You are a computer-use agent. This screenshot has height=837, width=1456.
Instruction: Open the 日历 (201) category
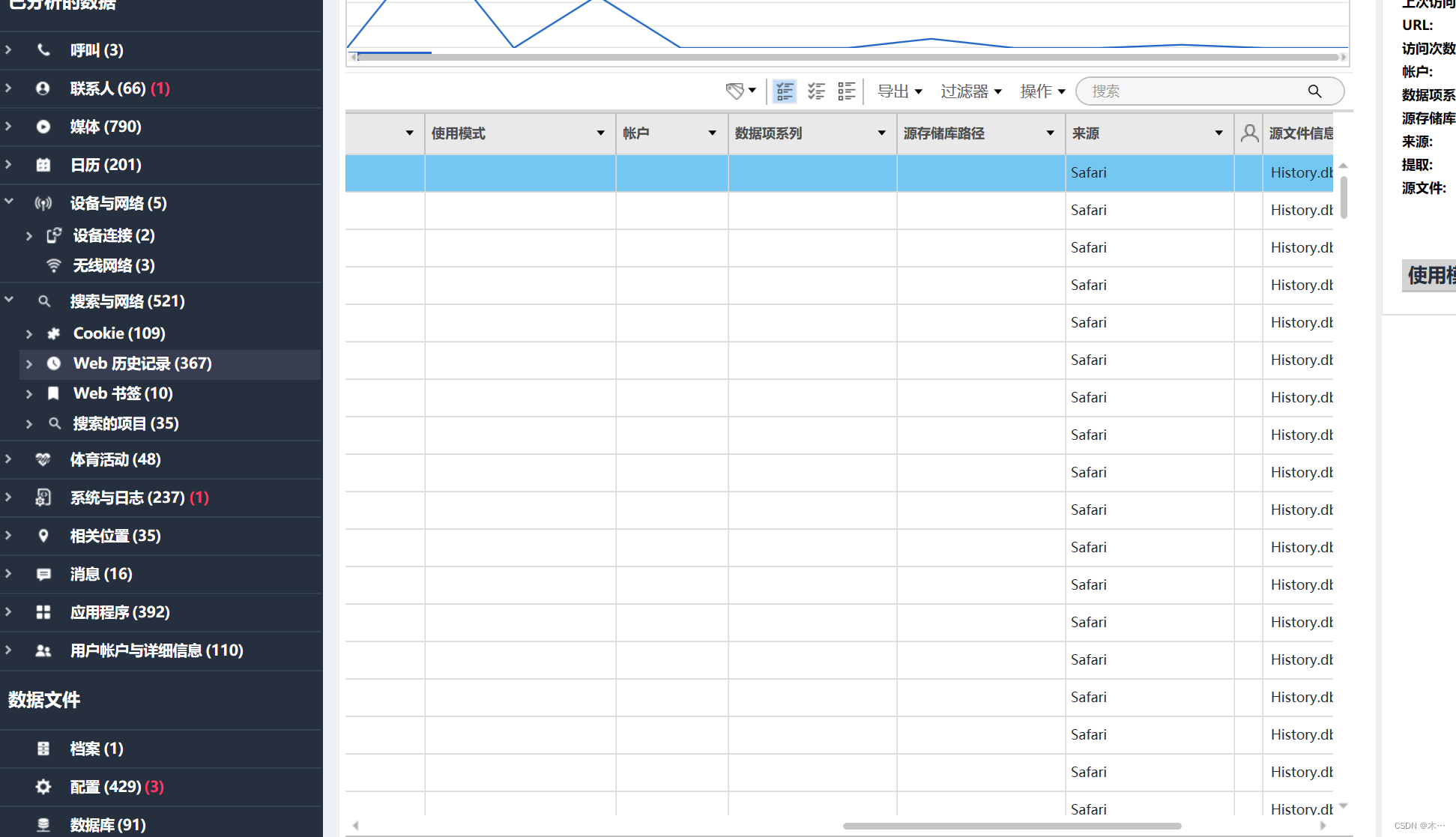(x=106, y=165)
